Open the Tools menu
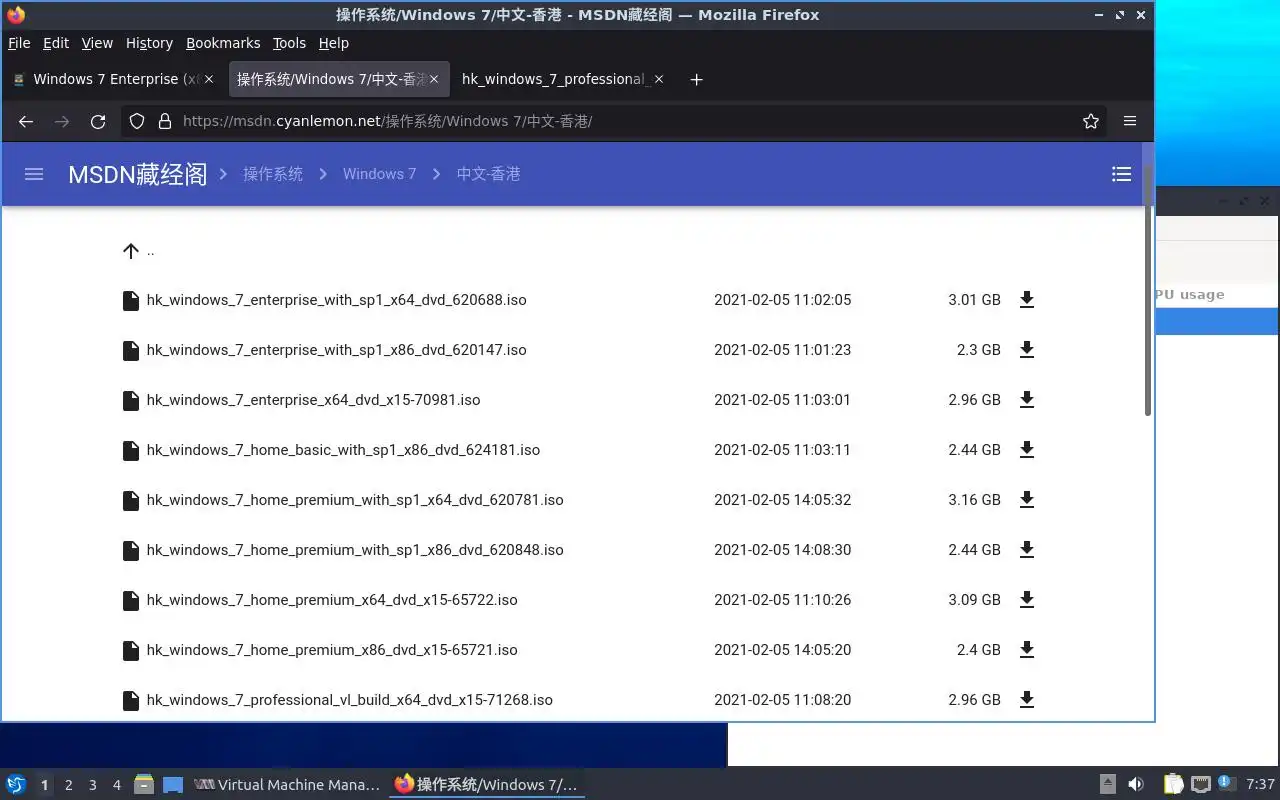This screenshot has width=1280, height=800. [x=289, y=43]
